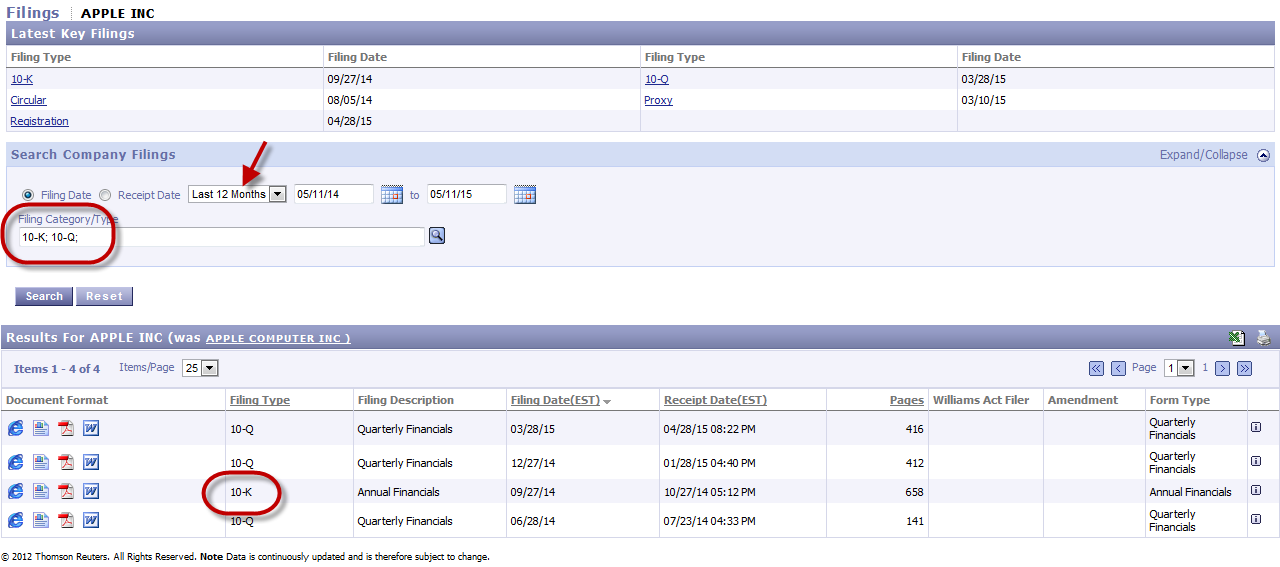Select the Receipt Date radio button
This screenshot has width=1280, height=567.
point(105,195)
